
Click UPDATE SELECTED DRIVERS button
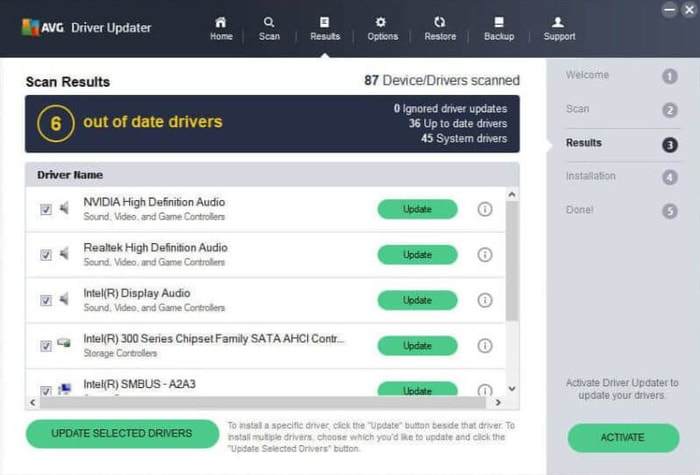pos(122,433)
